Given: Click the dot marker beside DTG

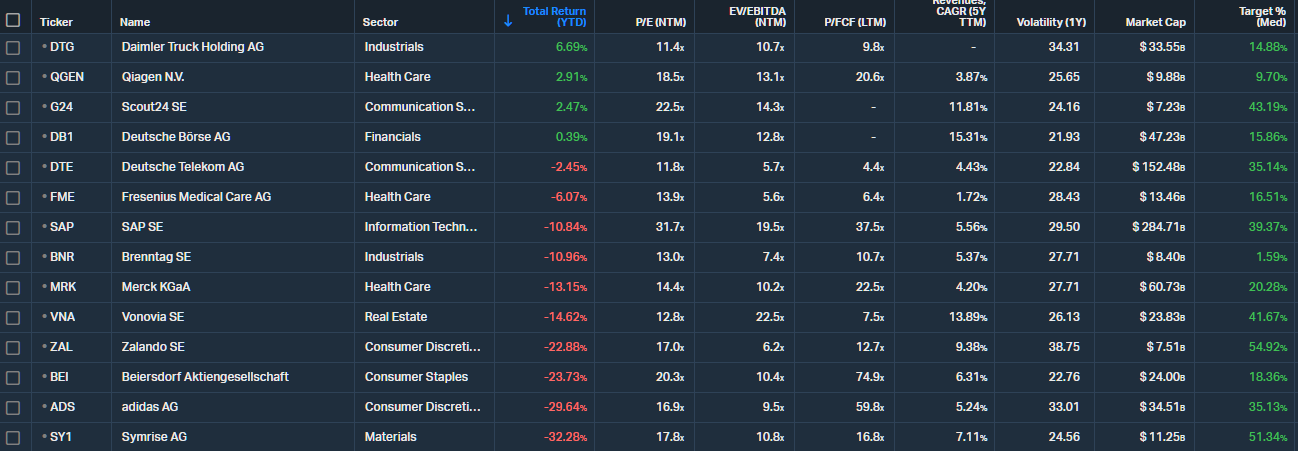Looking at the screenshot, I should point(44,47).
